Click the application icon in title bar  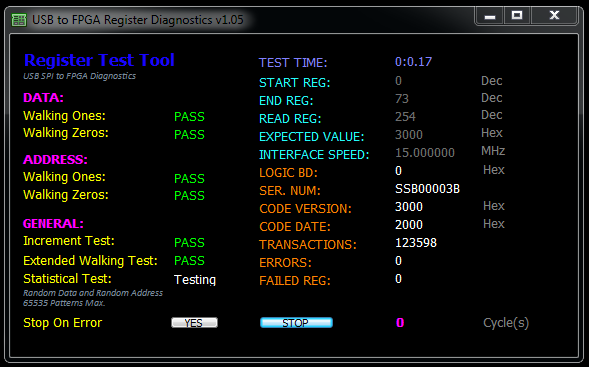(18, 20)
